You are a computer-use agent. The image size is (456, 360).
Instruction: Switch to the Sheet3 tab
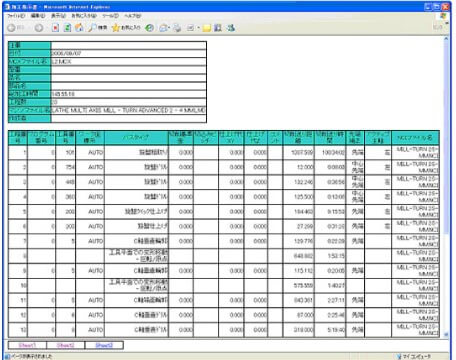104,345
